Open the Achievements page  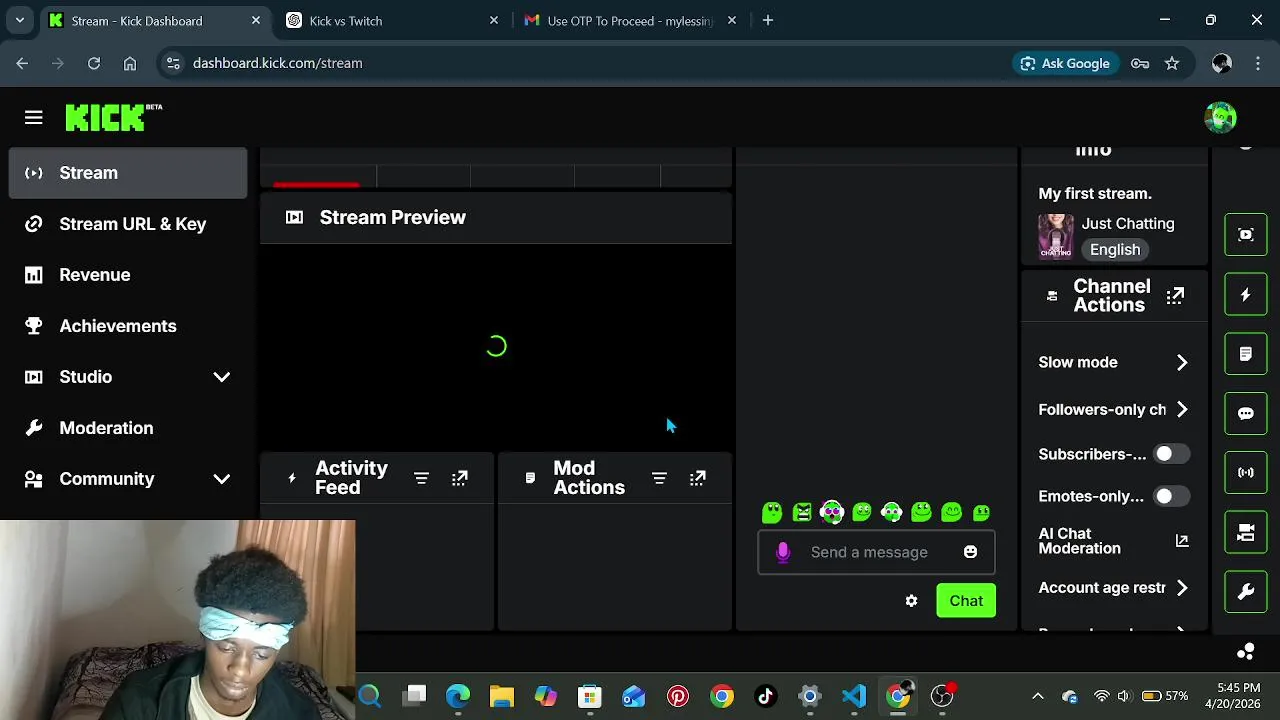tap(128, 326)
